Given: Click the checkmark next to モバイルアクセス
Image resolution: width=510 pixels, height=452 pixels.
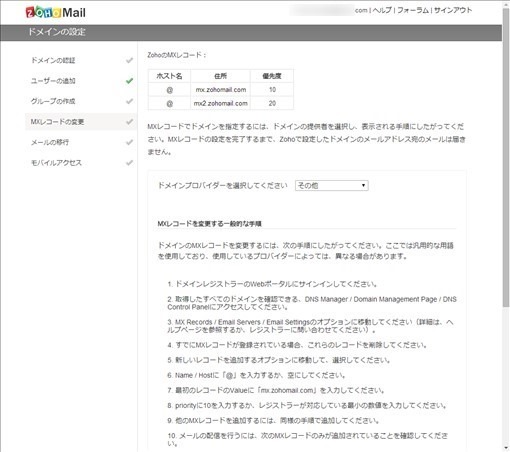Looking at the screenshot, I should point(129,163).
